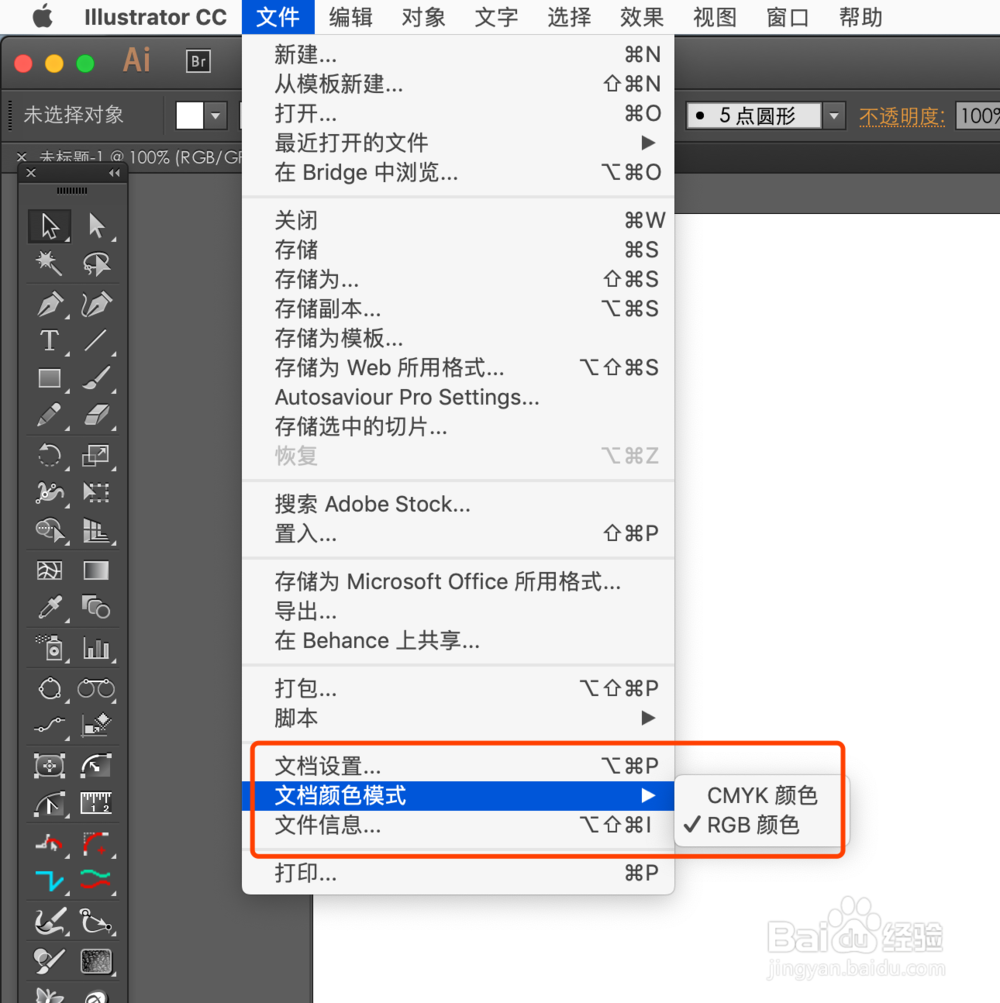Choose the Shape Builder tool
Screen dimensions: 1000x1003
click(x=49, y=530)
